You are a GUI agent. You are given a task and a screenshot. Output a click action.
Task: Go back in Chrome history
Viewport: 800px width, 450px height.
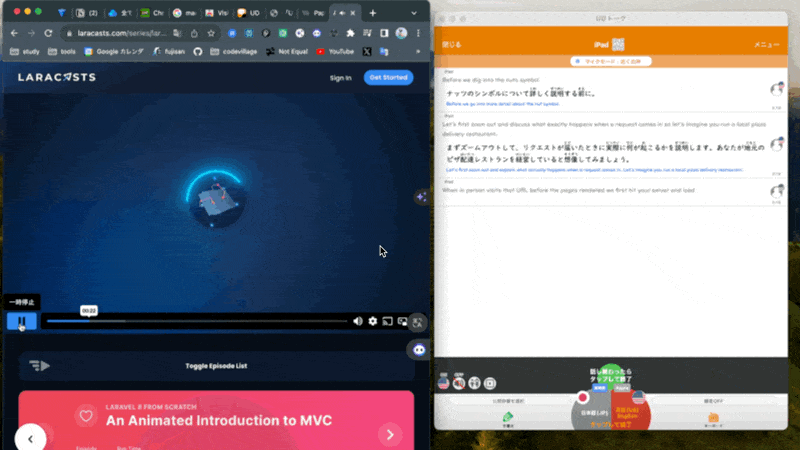click(x=14, y=33)
